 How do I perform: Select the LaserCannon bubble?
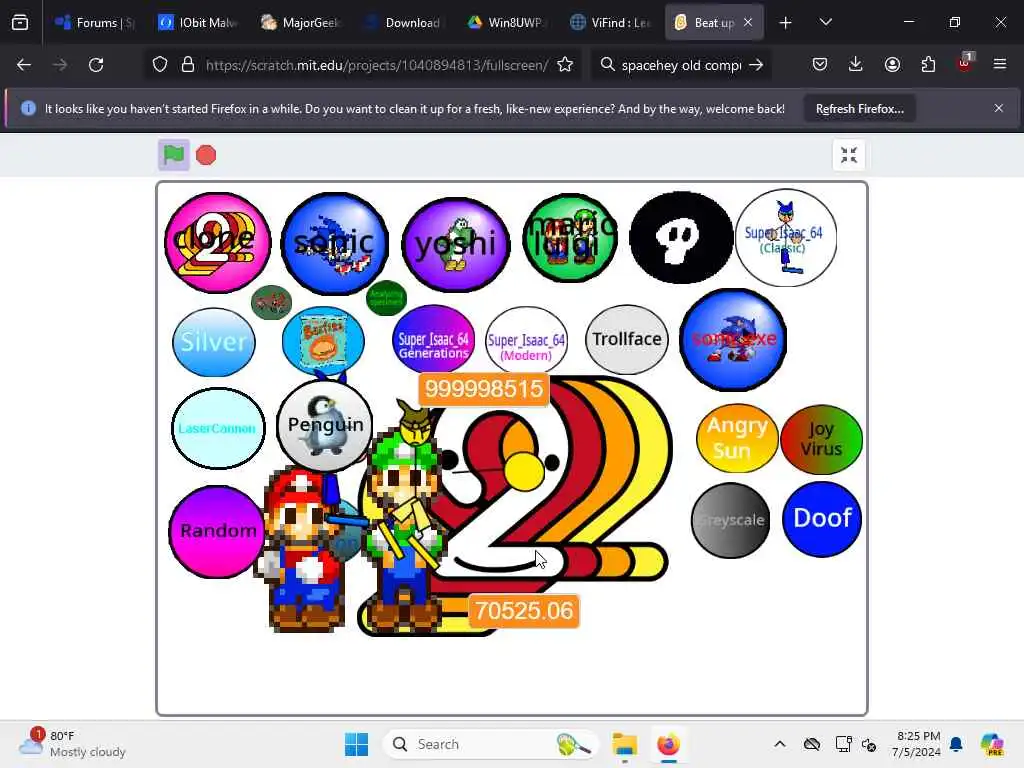218,428
